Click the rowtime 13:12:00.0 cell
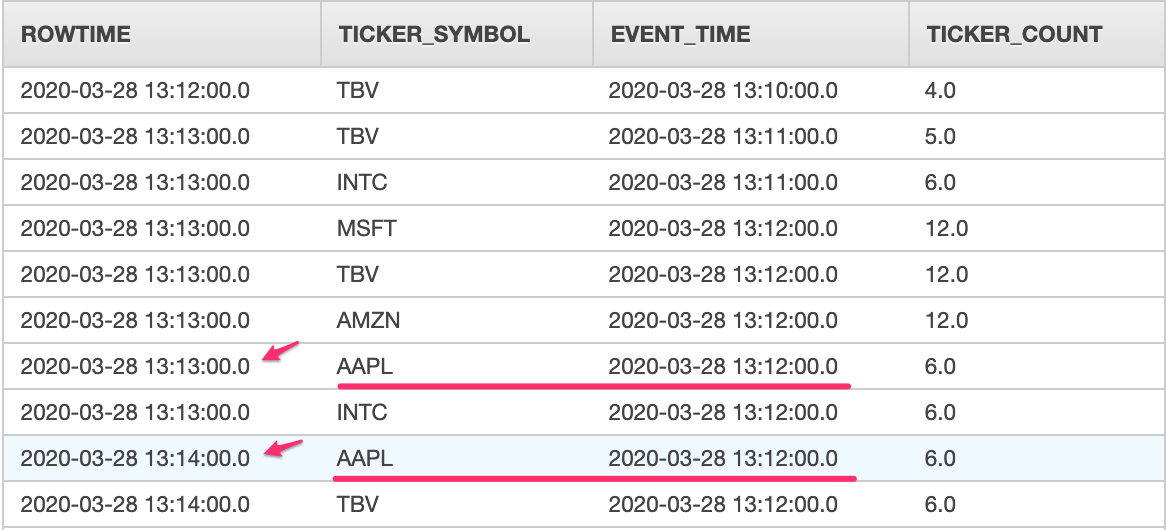 [135, 90]
